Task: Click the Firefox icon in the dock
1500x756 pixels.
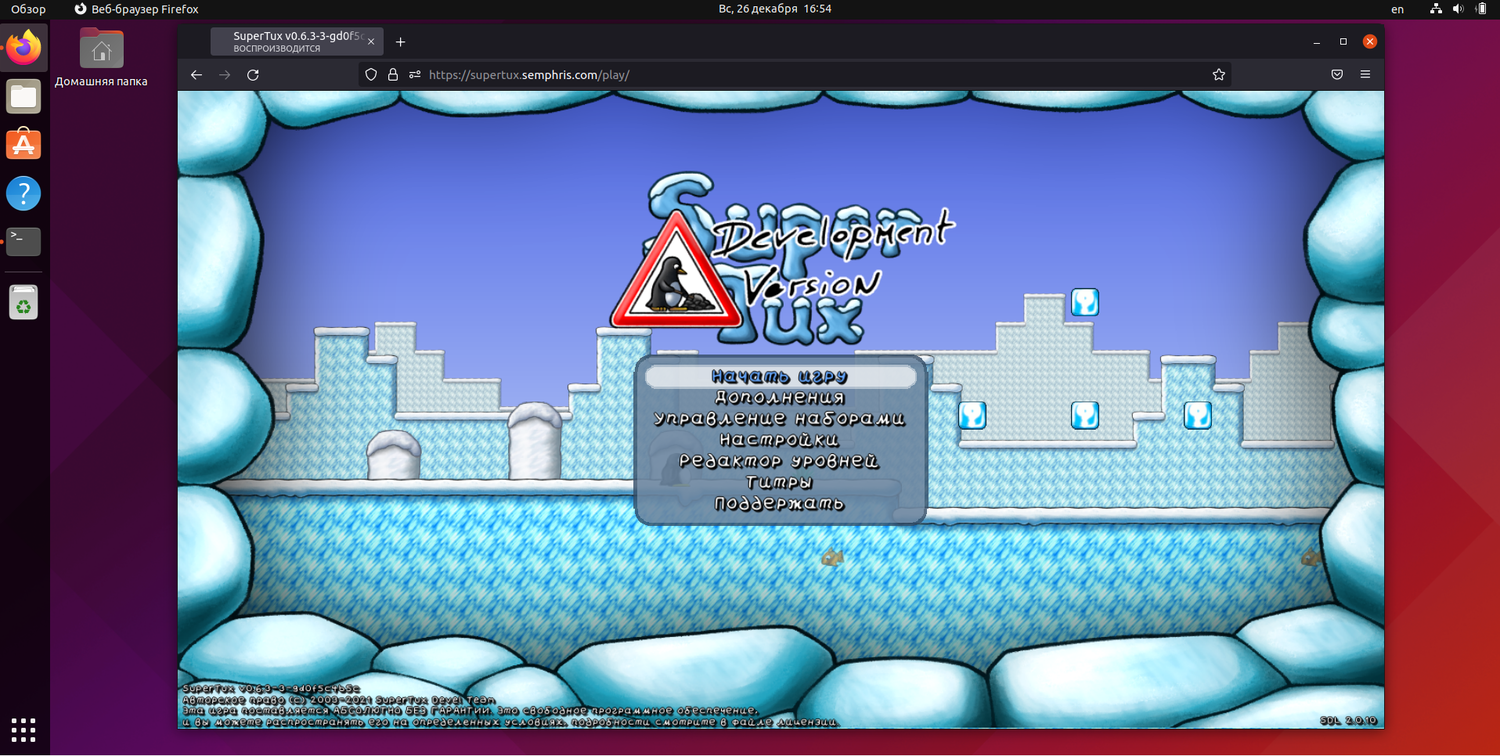Action: 24,47
